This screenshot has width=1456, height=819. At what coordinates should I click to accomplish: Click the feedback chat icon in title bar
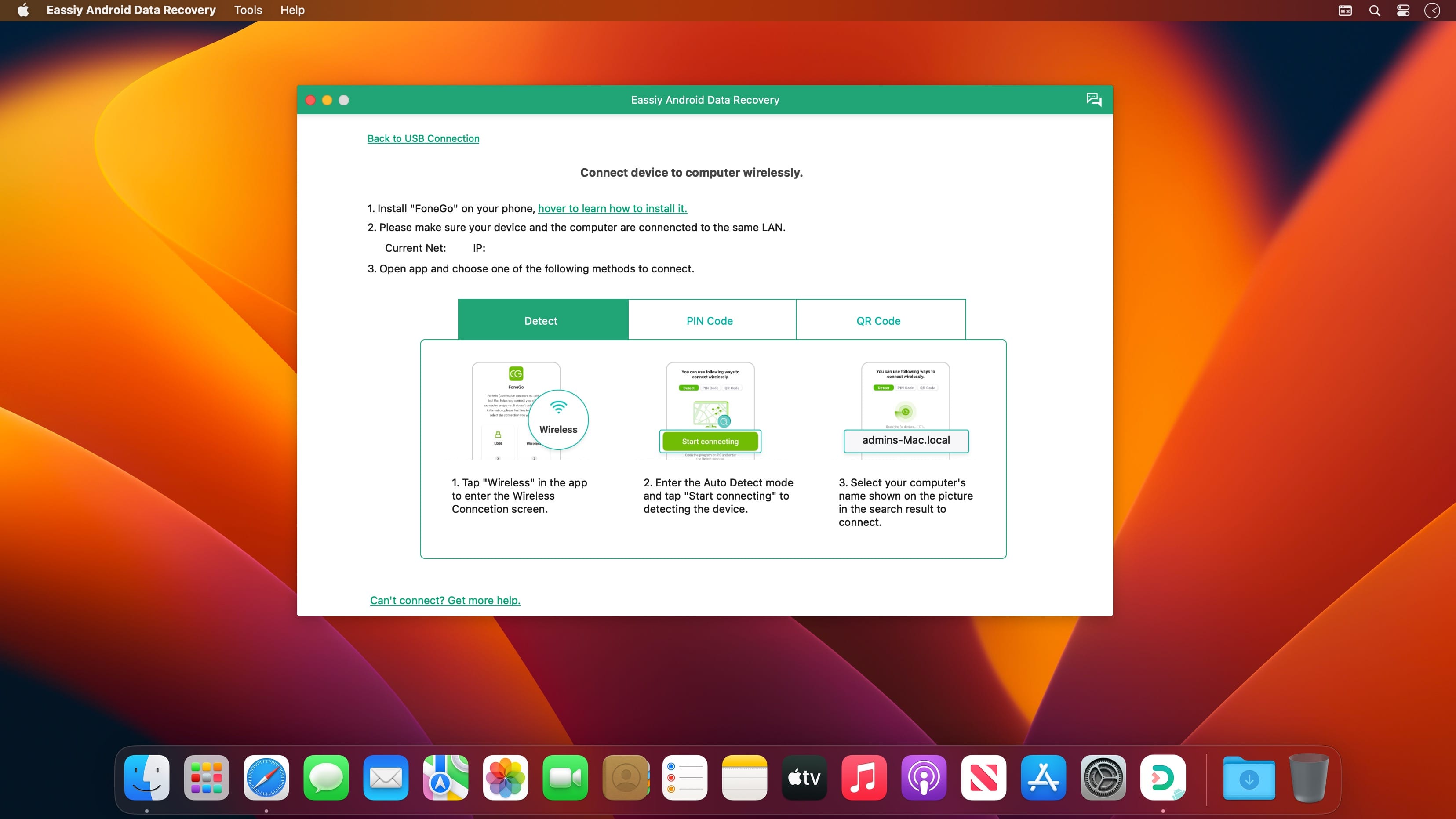coord(1093,100)
